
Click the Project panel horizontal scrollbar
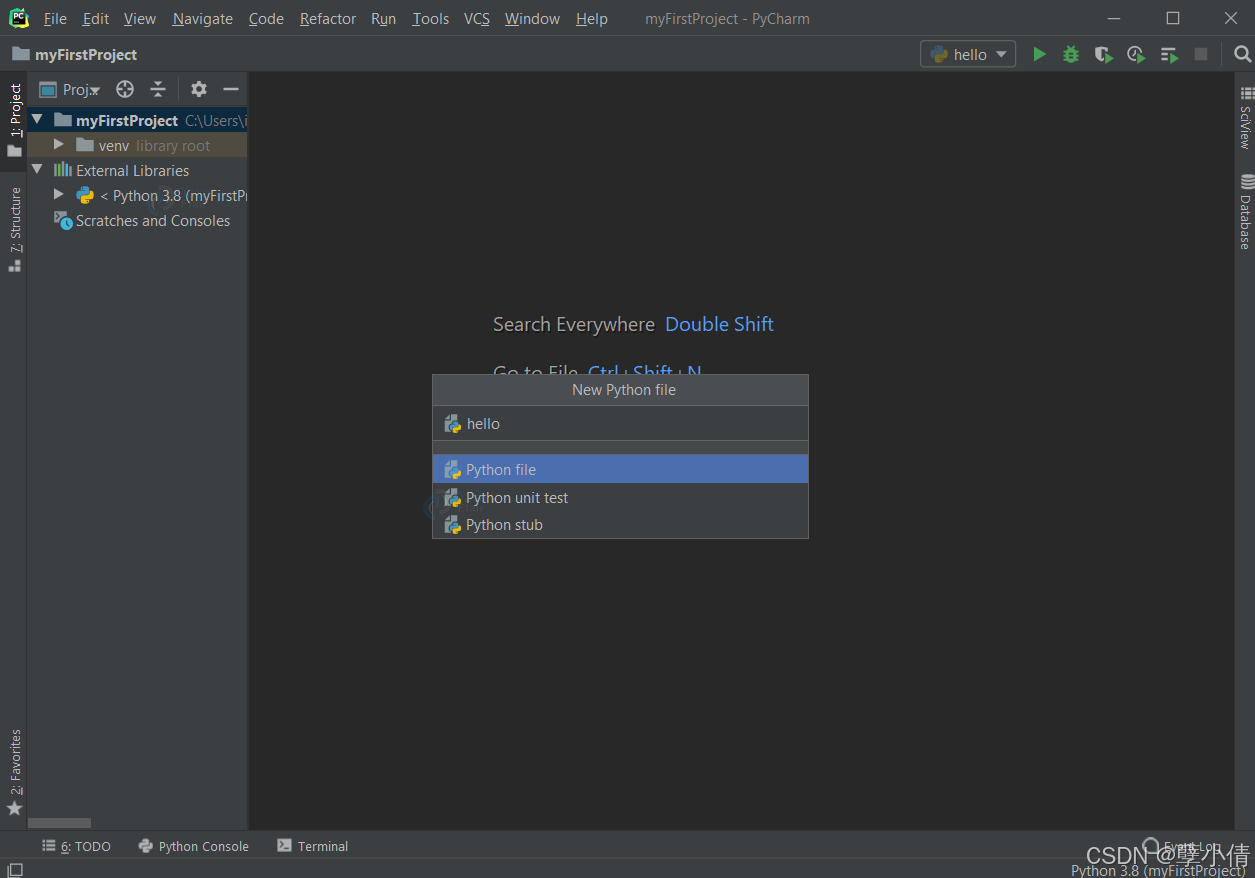pos(59,823)
